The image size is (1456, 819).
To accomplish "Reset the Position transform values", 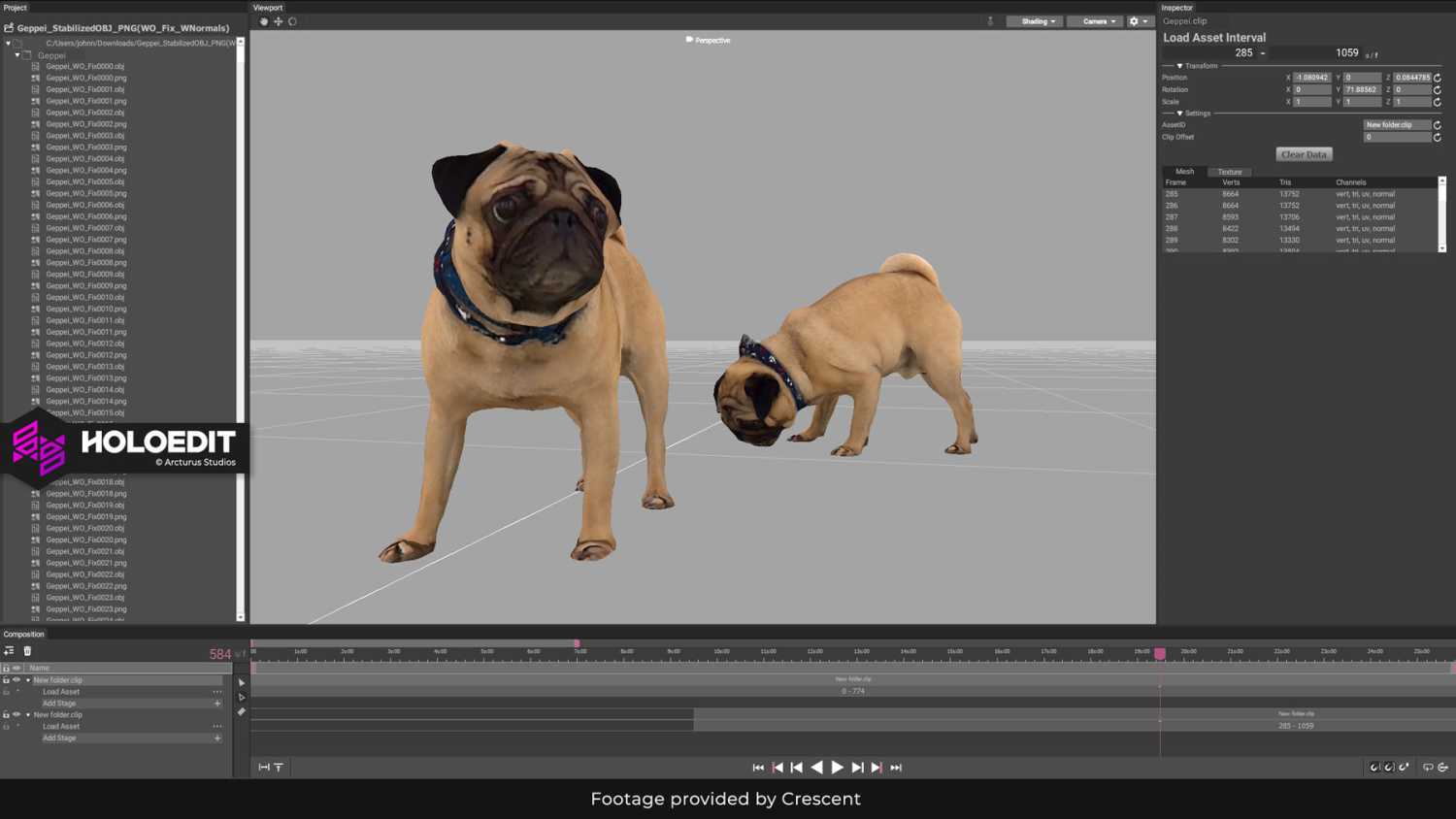I will [x=1438, y=78].
